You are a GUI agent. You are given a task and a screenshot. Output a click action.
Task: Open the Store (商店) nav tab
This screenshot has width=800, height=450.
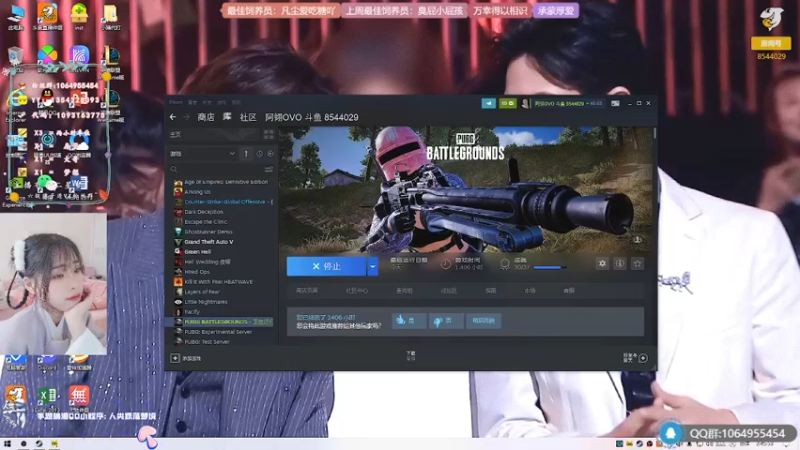click(x=206, y=117)
